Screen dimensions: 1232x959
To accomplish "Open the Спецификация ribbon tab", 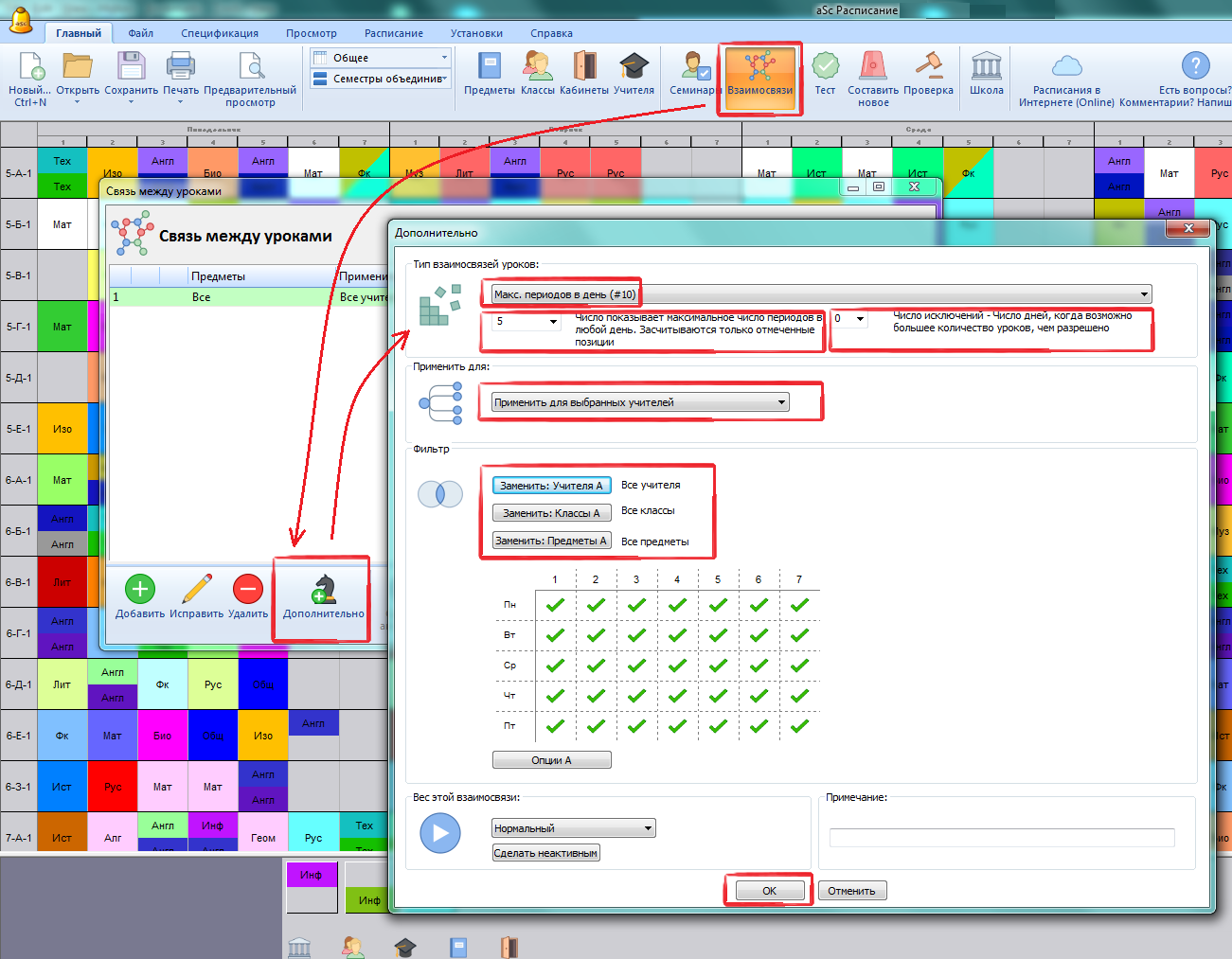I will pos(220,33).
